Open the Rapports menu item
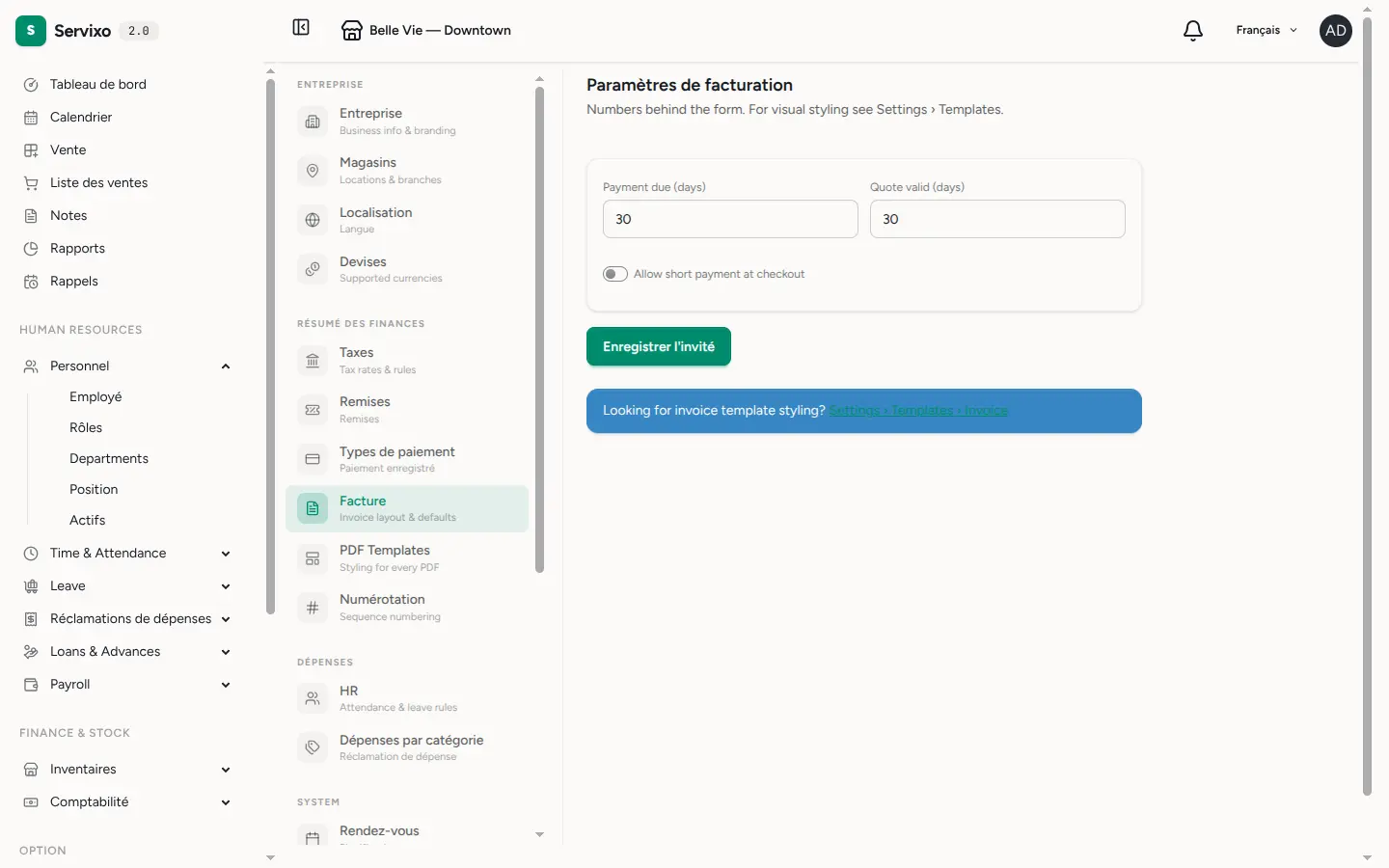The image size is (1389, 868). 77,249
